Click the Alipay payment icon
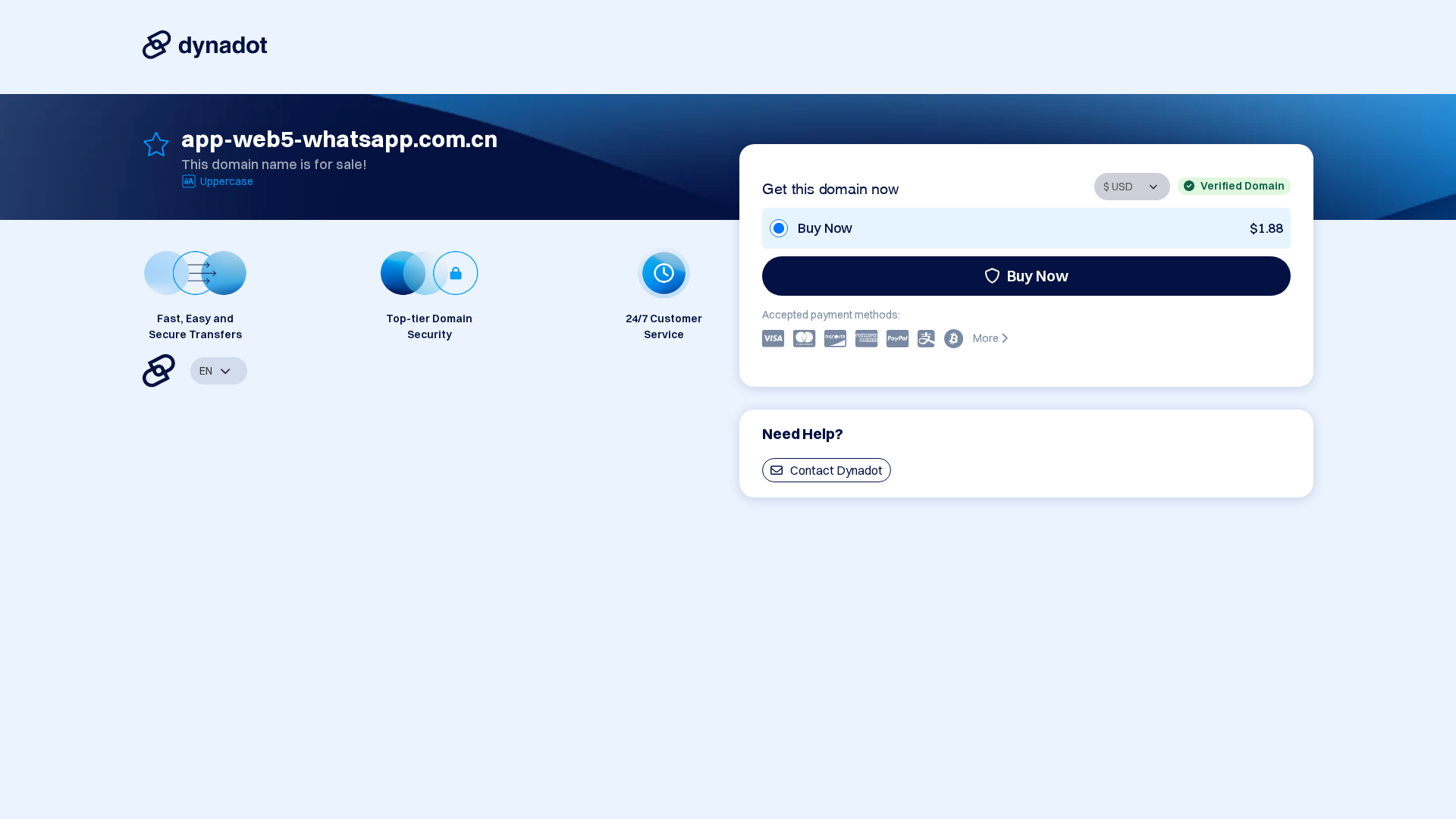The image size is (1456, 819). [x=926, y=338]
